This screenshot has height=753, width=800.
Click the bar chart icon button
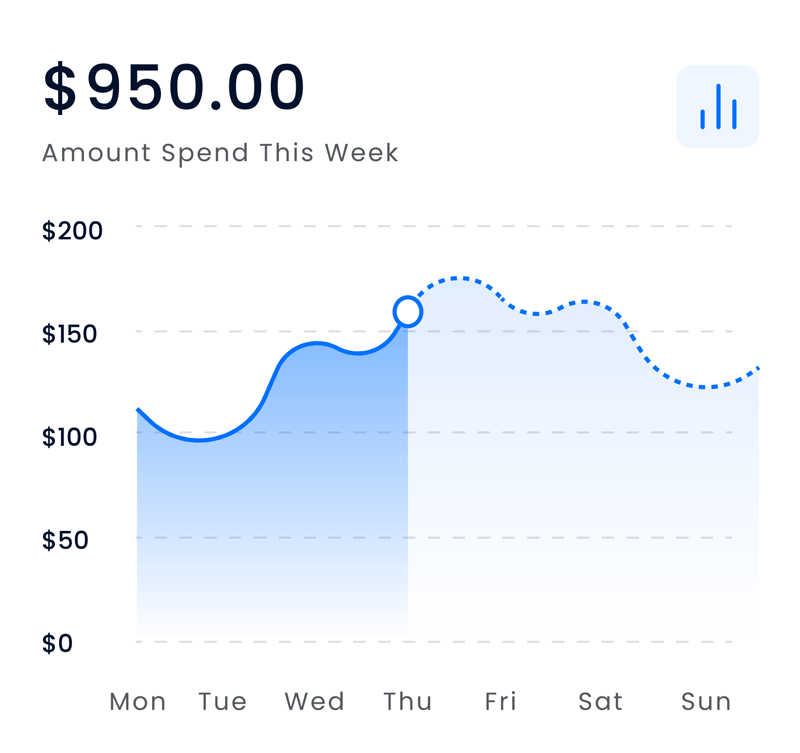click(x=718, y=107)
